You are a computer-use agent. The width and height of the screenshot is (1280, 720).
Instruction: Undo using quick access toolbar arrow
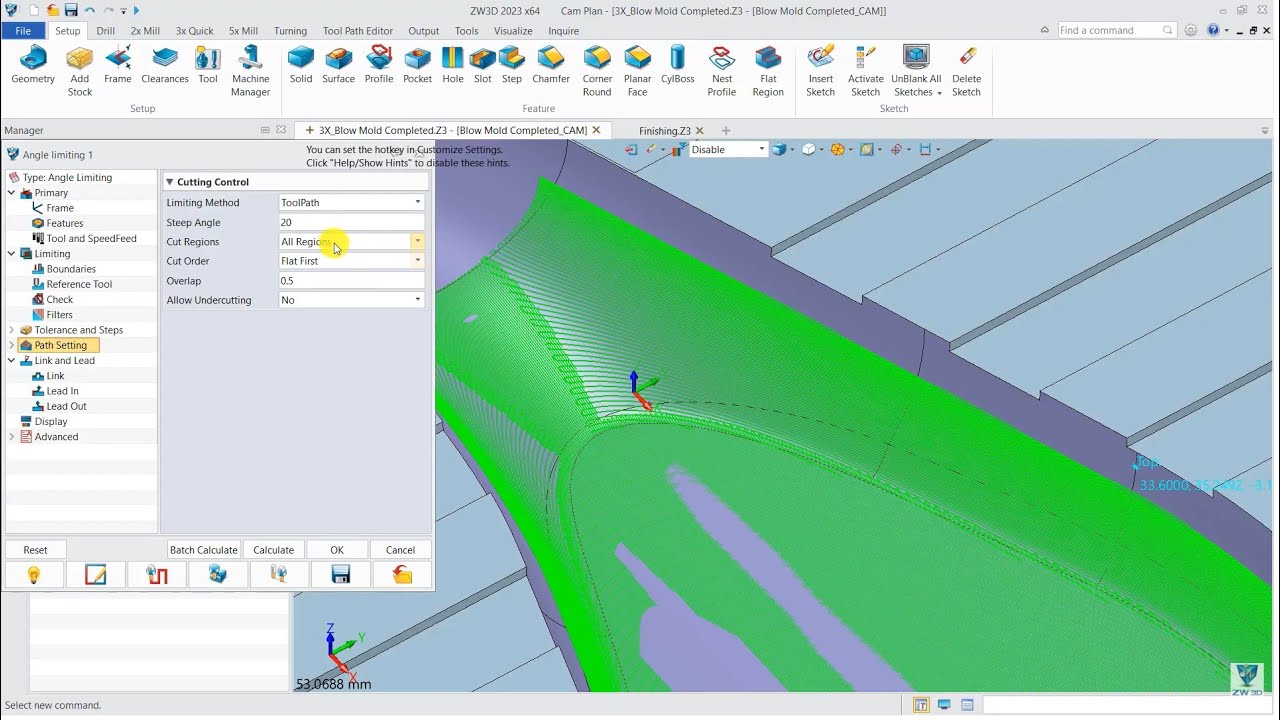(90, 10)
